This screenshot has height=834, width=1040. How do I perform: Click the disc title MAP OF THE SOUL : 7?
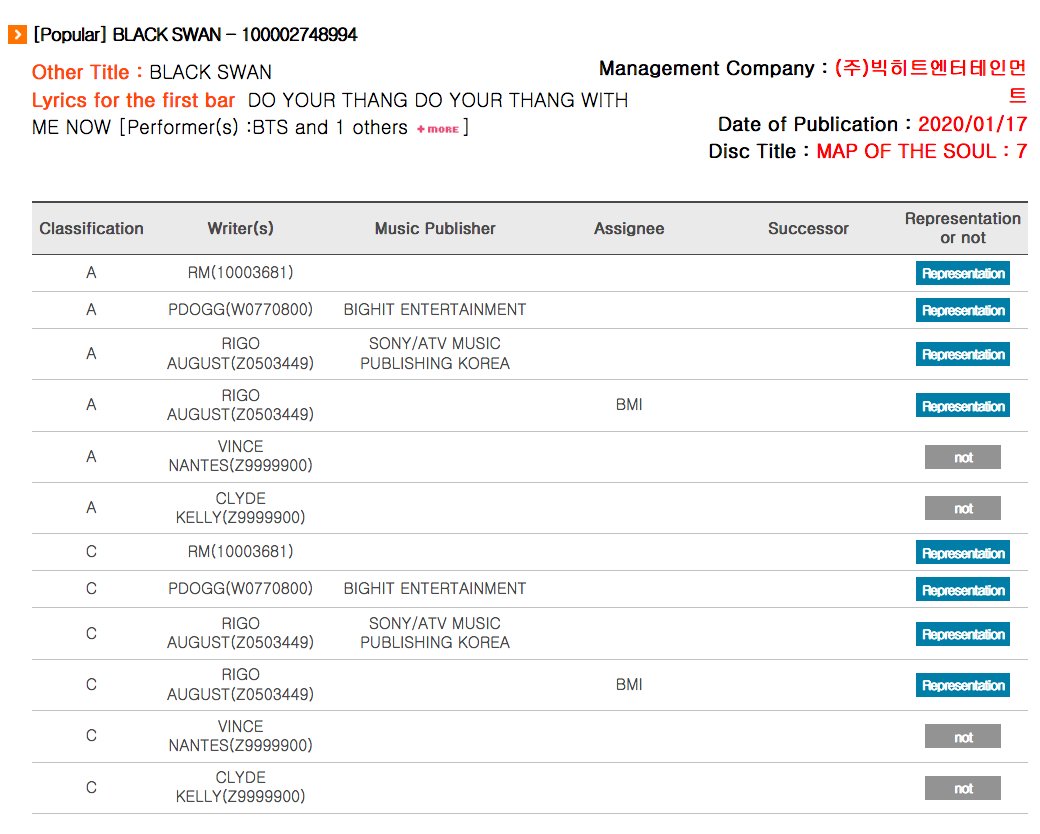(921, 151)
